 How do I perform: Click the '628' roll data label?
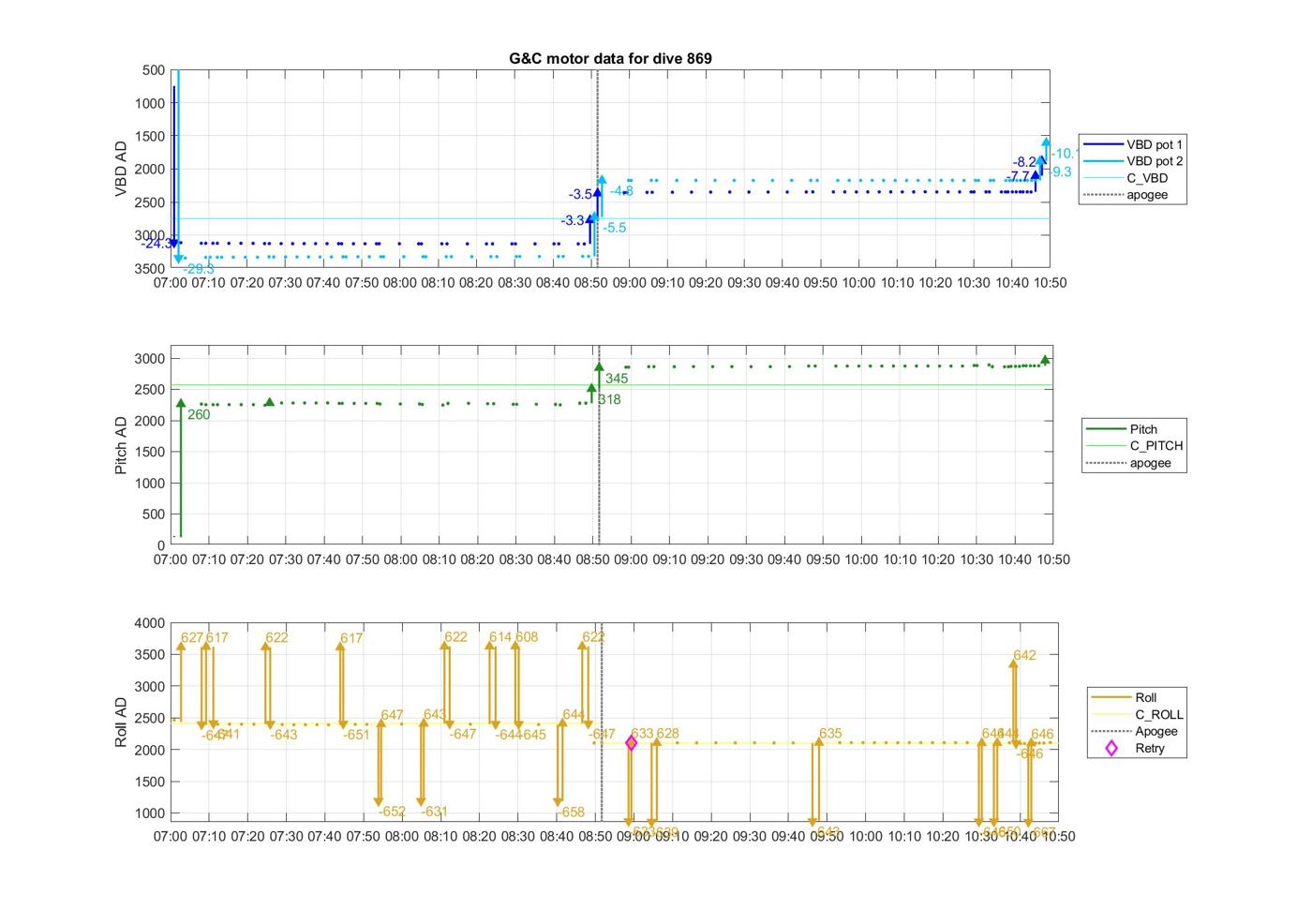(x=667, y=734)
